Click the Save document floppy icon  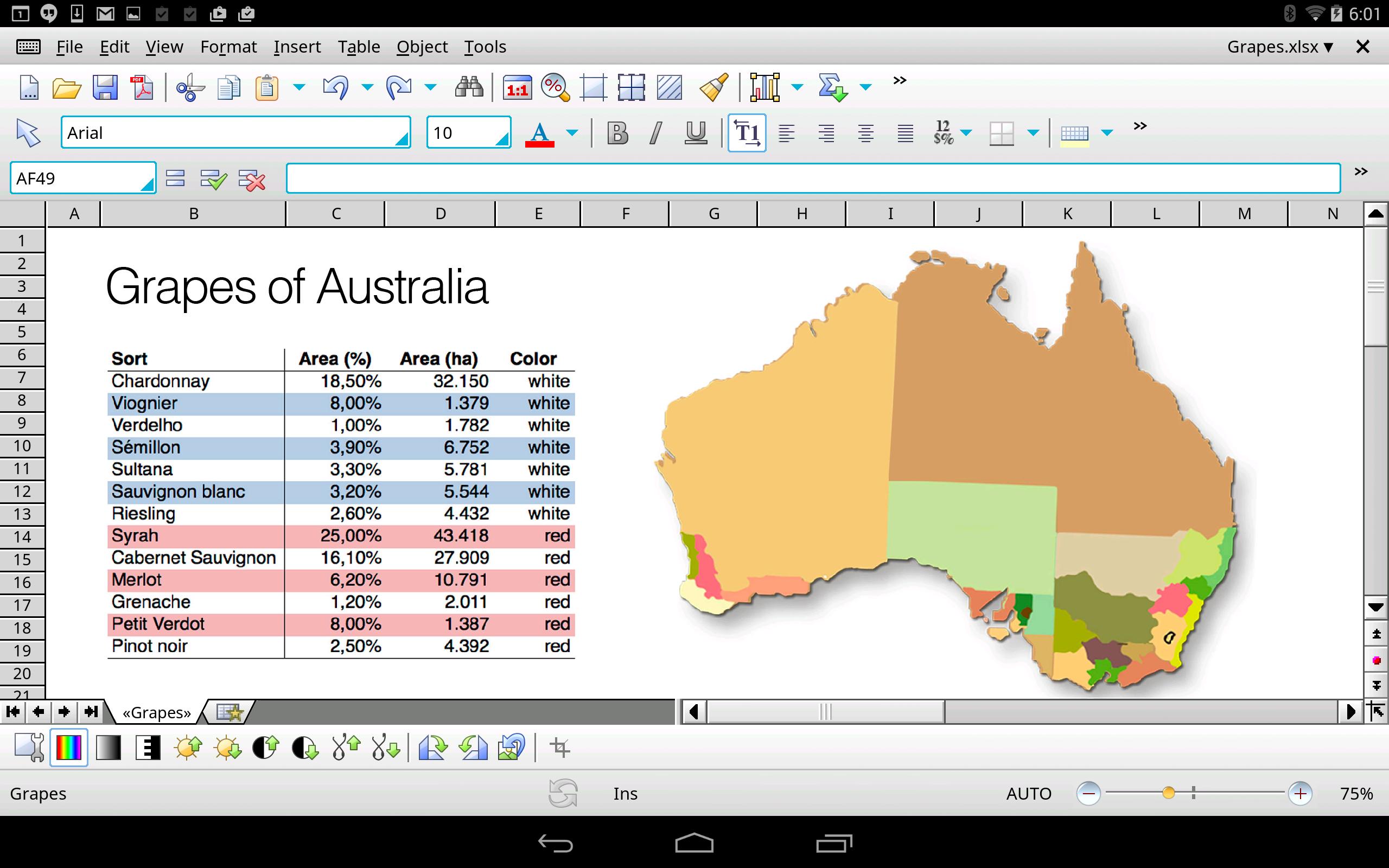click(x=105, y=88)
